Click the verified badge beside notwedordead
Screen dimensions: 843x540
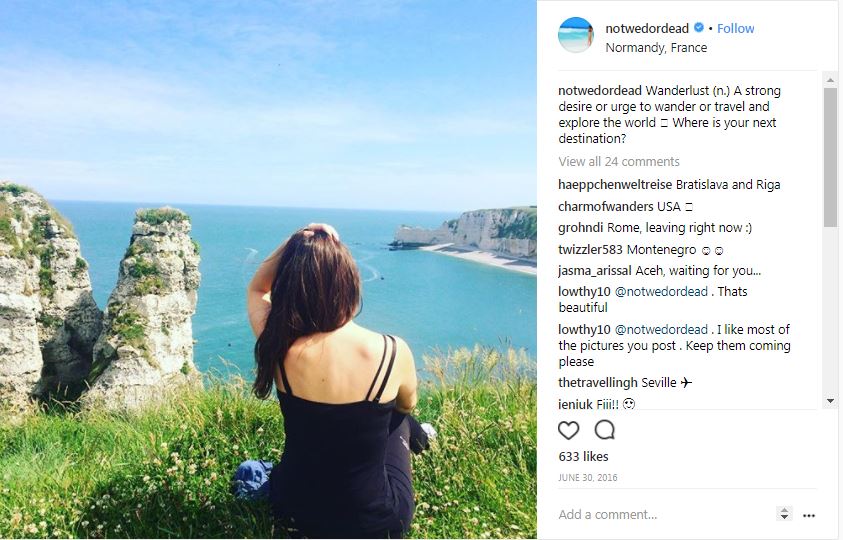click(x=699, y=29)
